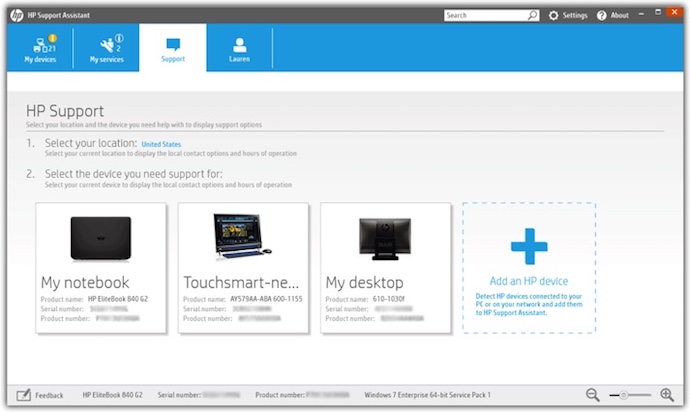Open the Feedback link

pyautogui.click(x=49, y=395)
